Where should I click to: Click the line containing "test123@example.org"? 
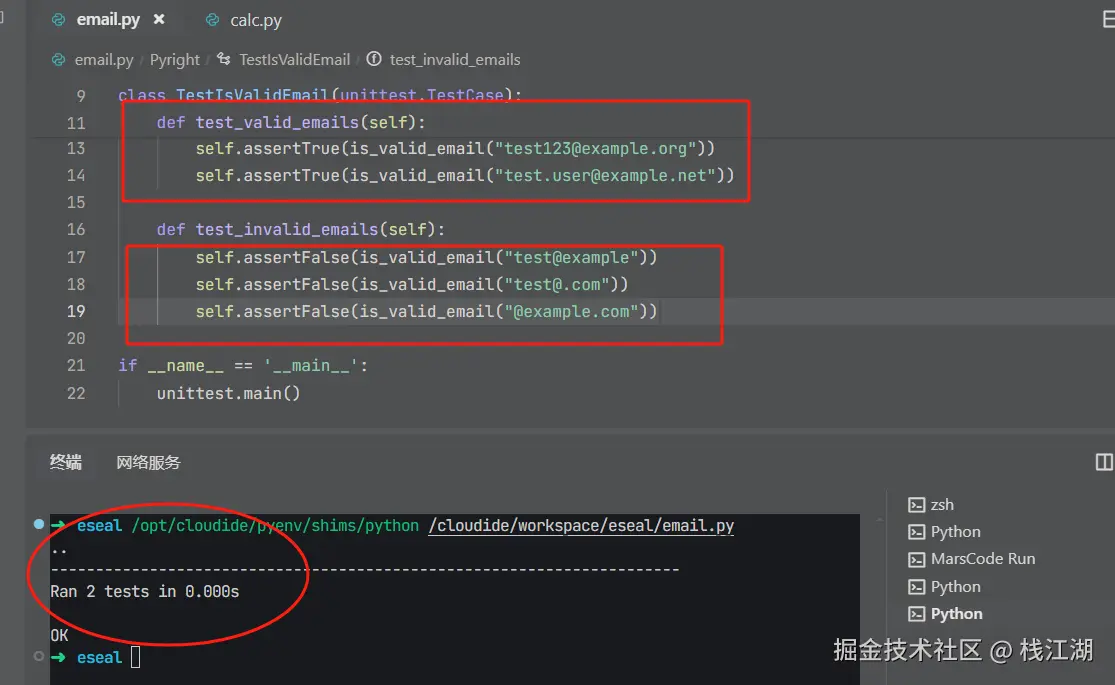coord(455,149)
